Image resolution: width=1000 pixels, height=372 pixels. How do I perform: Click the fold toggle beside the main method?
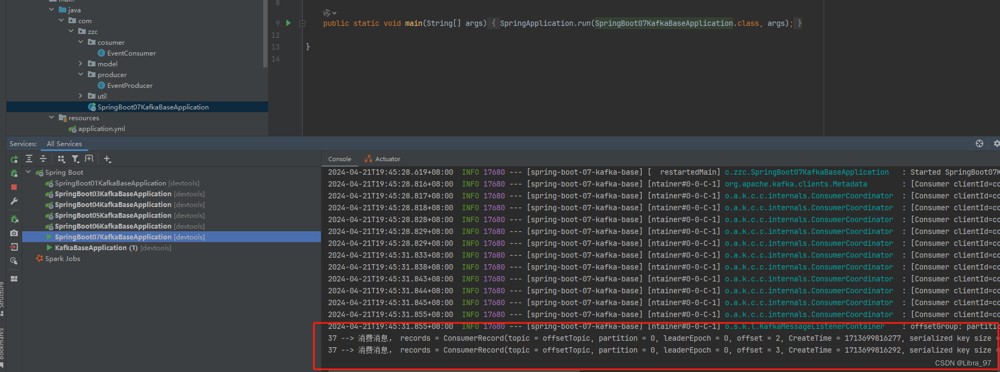pos(302,24)
